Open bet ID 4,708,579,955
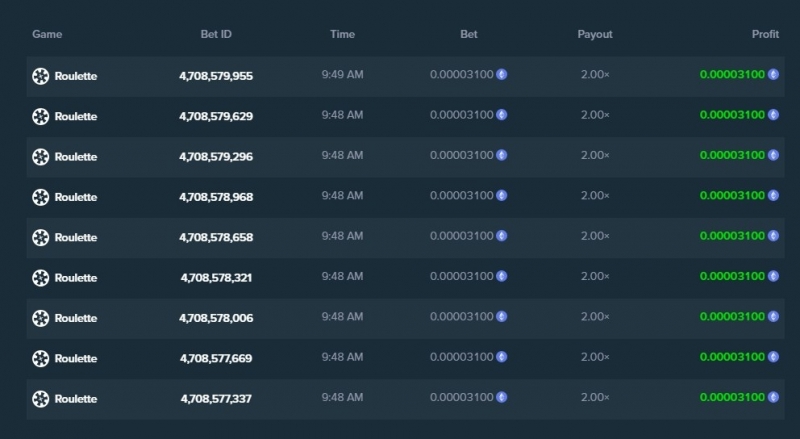This screenshot has width=800, height=439. tap(216, 76)
